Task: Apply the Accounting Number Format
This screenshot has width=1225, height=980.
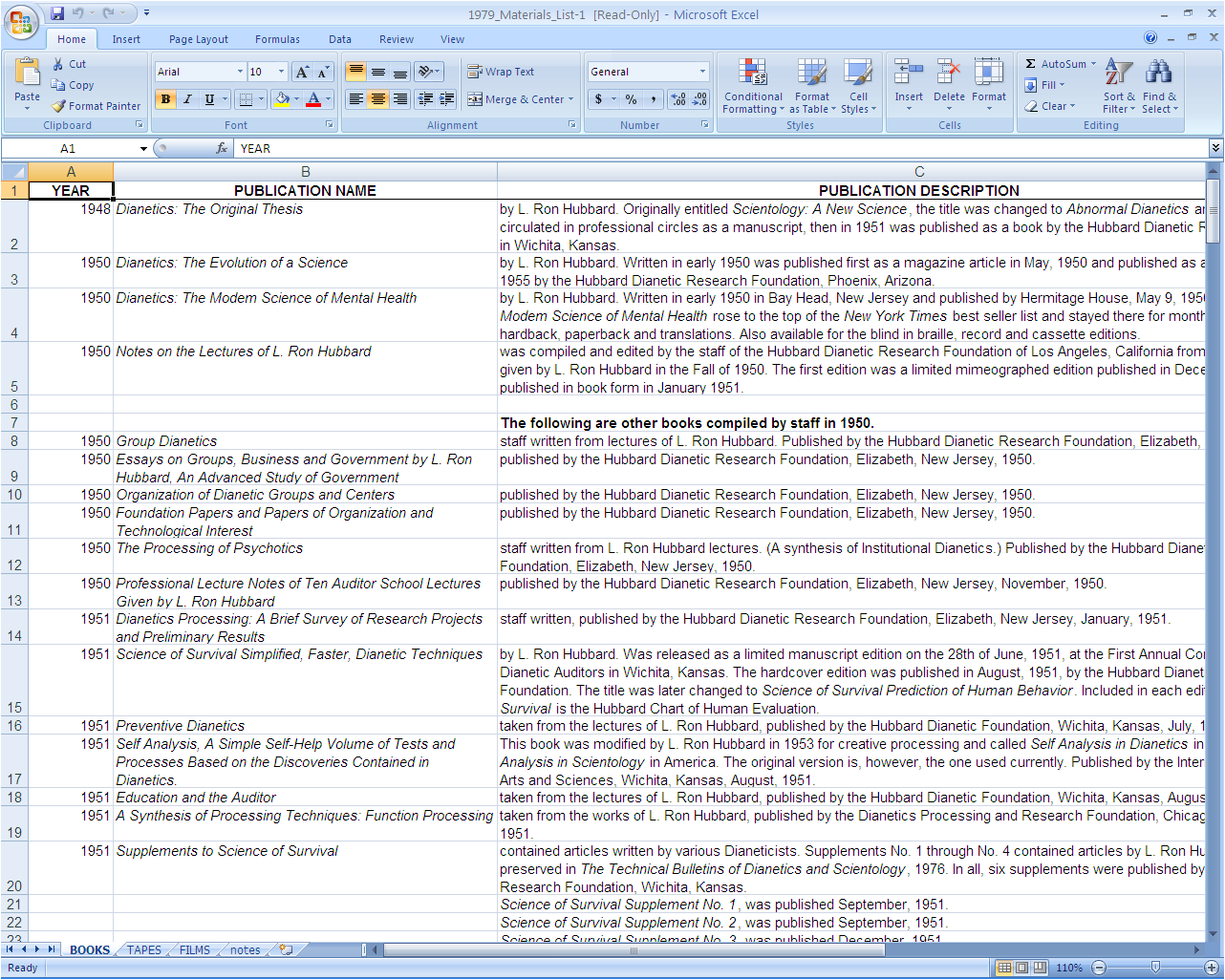Action: click(597, 98)
